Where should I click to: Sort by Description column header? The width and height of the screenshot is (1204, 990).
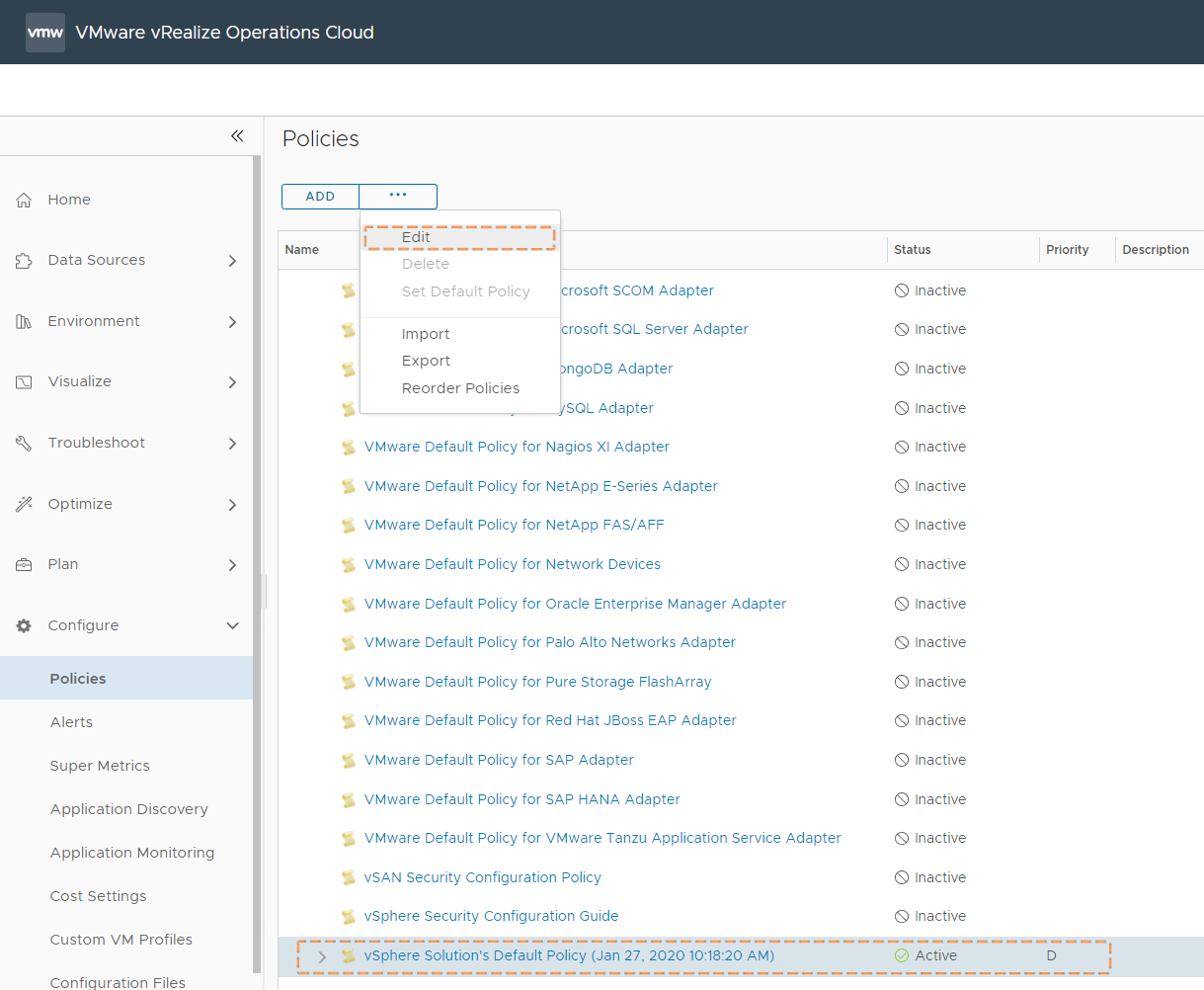1156,250
